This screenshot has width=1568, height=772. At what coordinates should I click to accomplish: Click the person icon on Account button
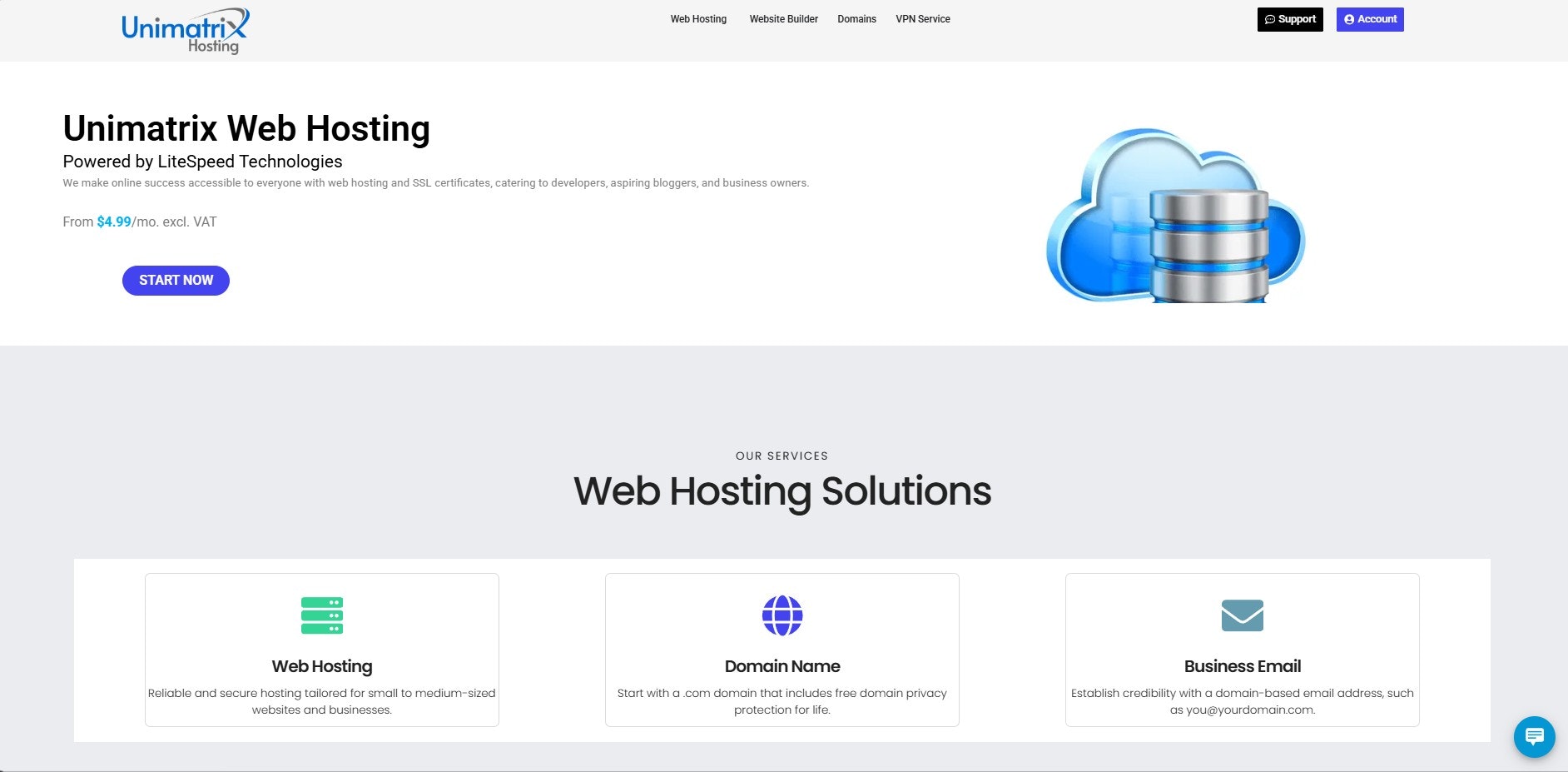(1348, 19)
